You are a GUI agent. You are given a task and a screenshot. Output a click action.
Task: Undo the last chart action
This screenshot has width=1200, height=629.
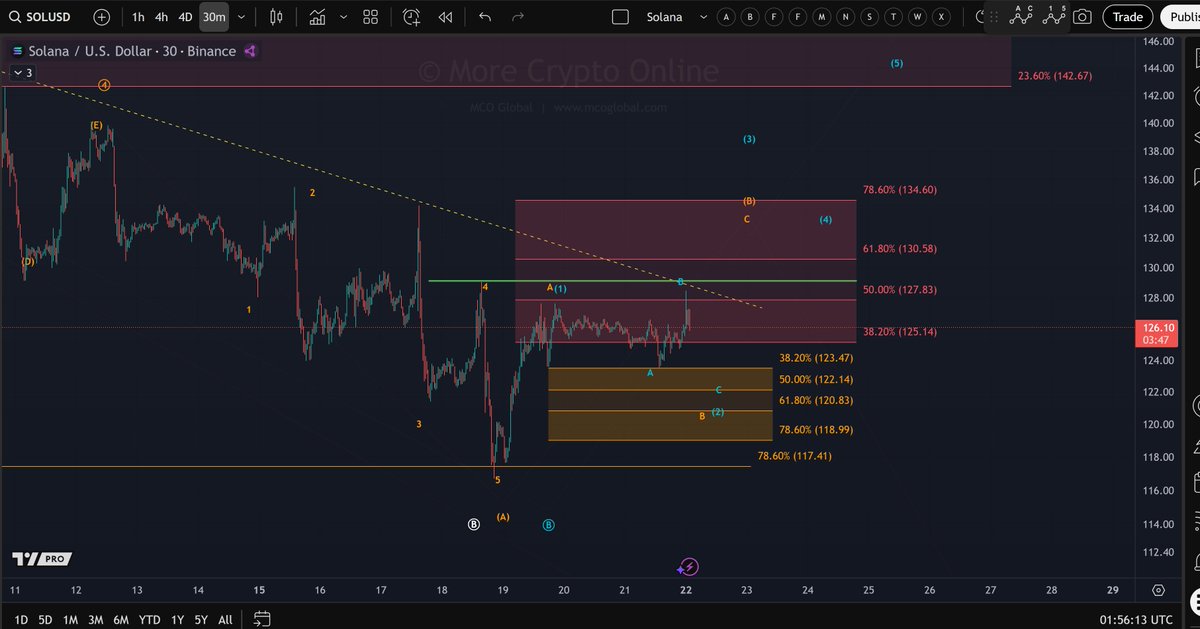(485, 17)
